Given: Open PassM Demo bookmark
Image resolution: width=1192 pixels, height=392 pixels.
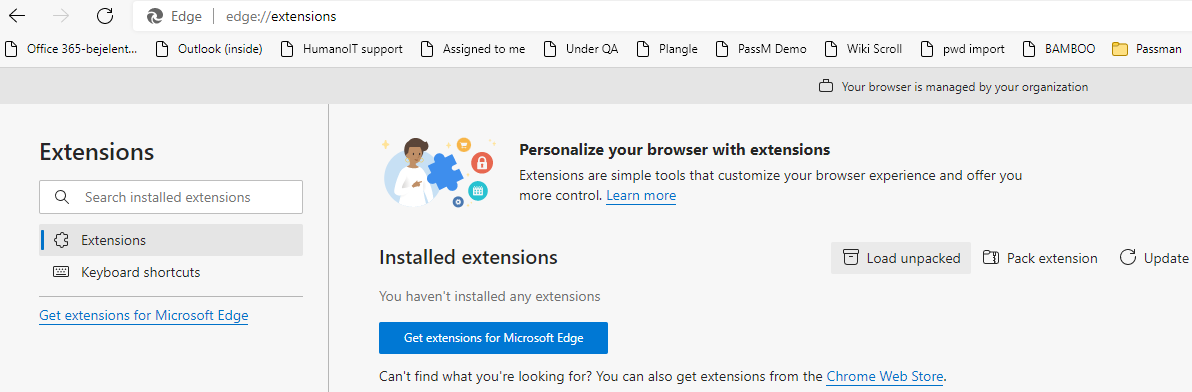Looking at the screenshot, I should coord(761,49).
